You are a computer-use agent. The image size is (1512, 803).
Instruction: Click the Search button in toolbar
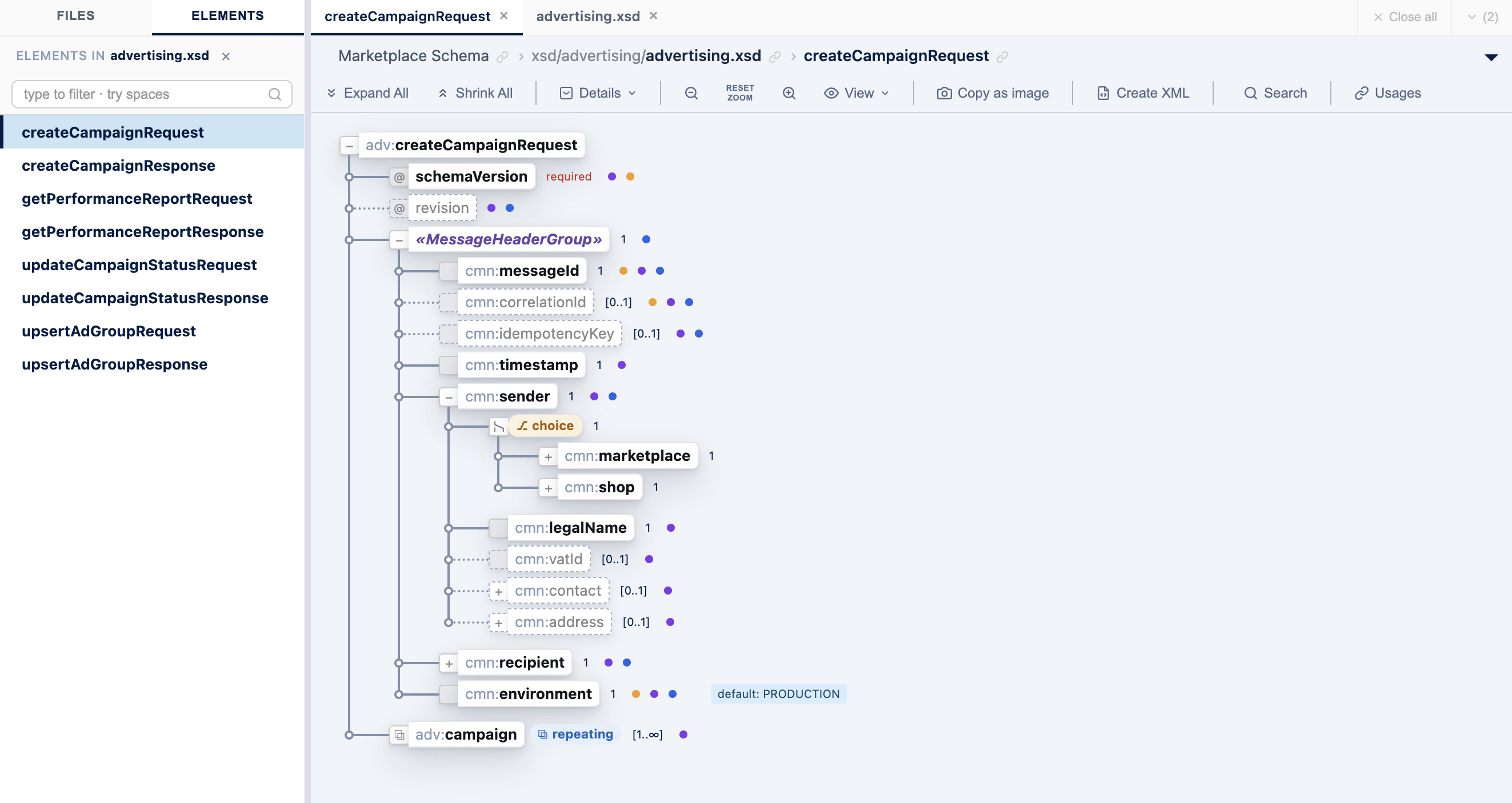click(x=1275, y=93)
